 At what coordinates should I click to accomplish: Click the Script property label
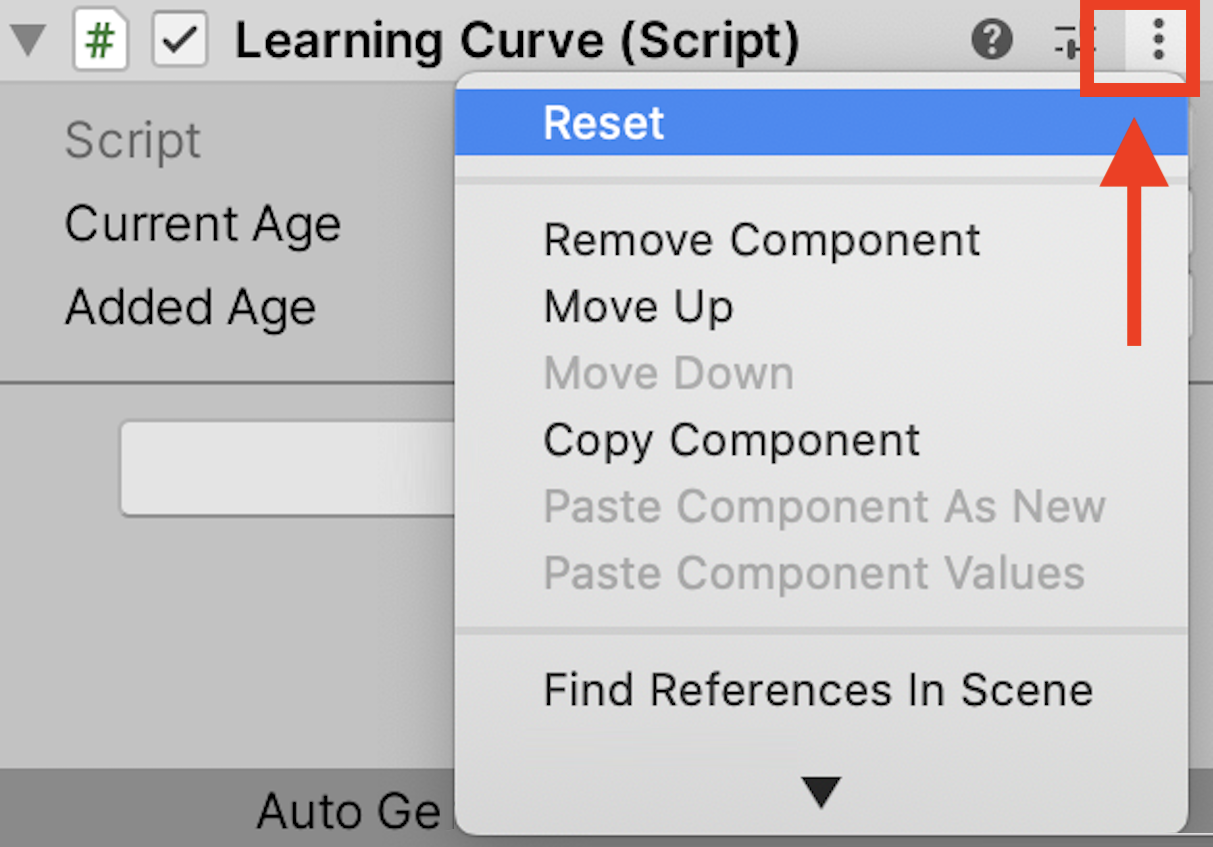tap(133, 141)
